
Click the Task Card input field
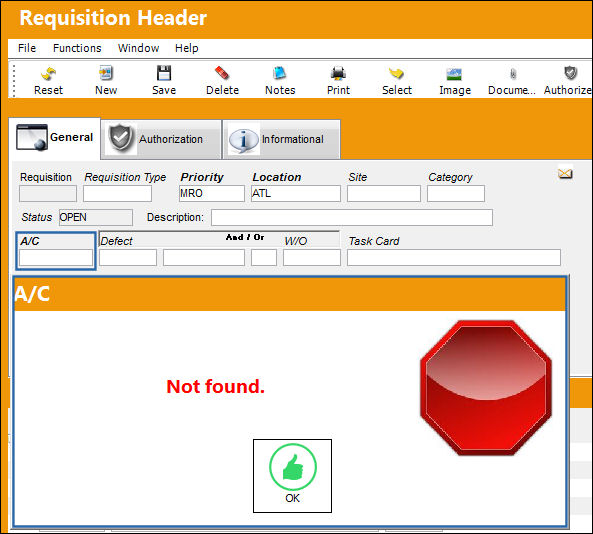[x=454, y=258]
